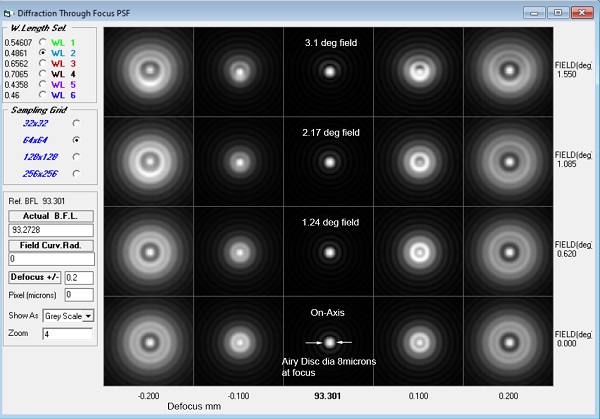Click the Pixel (microns) input field
Viewport: 600px width, 419px height.
click(79, 295)
